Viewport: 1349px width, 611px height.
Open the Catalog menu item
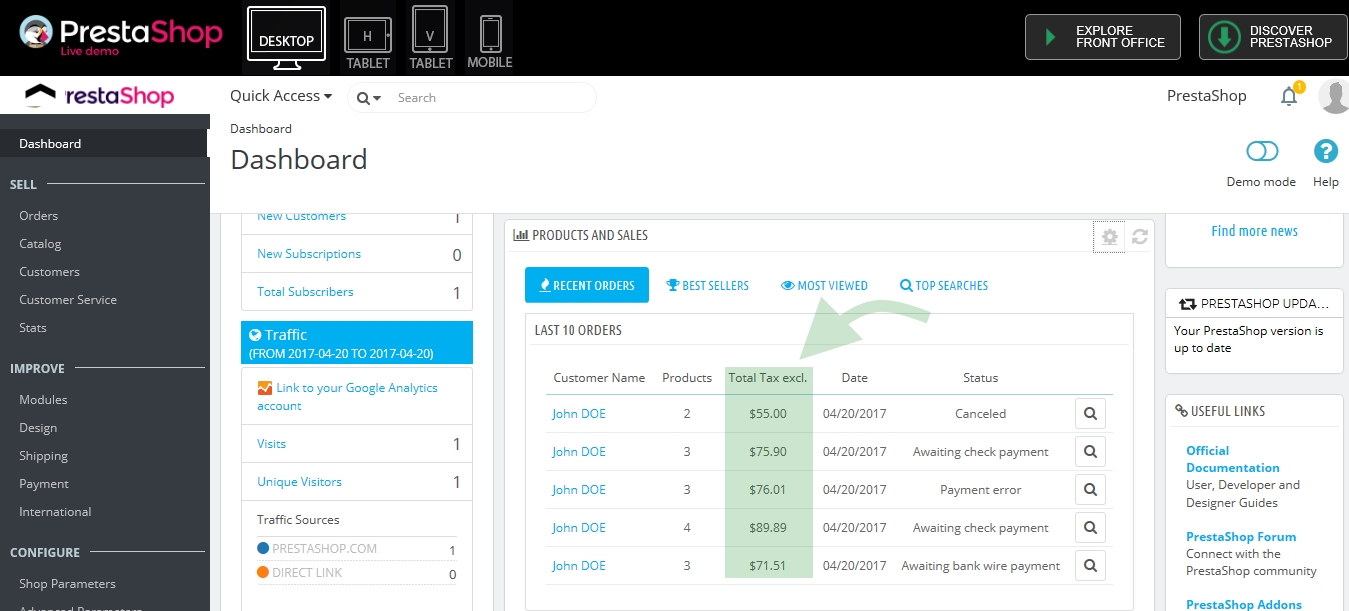[x=40, y=243]
